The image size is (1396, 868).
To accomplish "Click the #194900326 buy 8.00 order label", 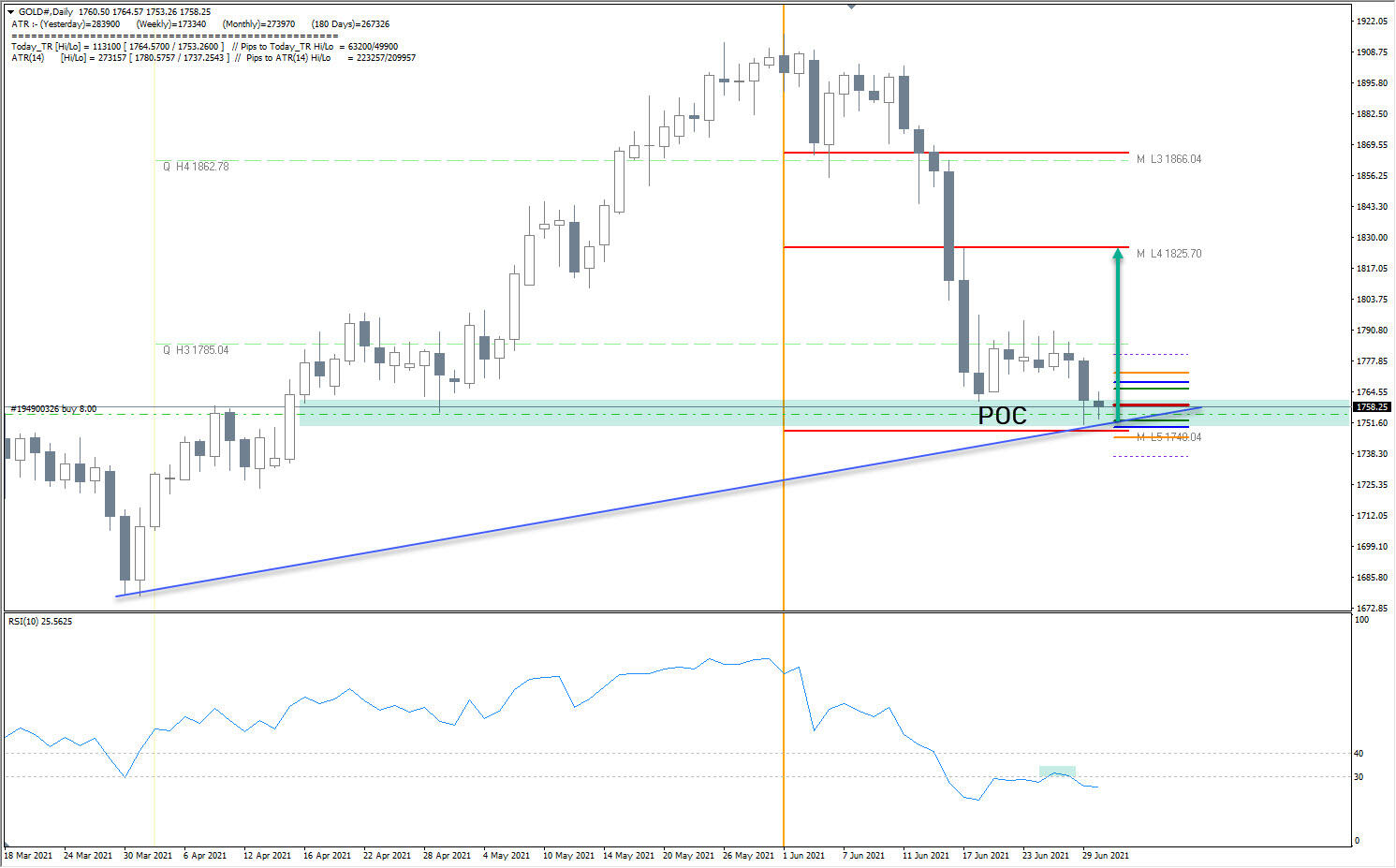I will click(53, 409).
